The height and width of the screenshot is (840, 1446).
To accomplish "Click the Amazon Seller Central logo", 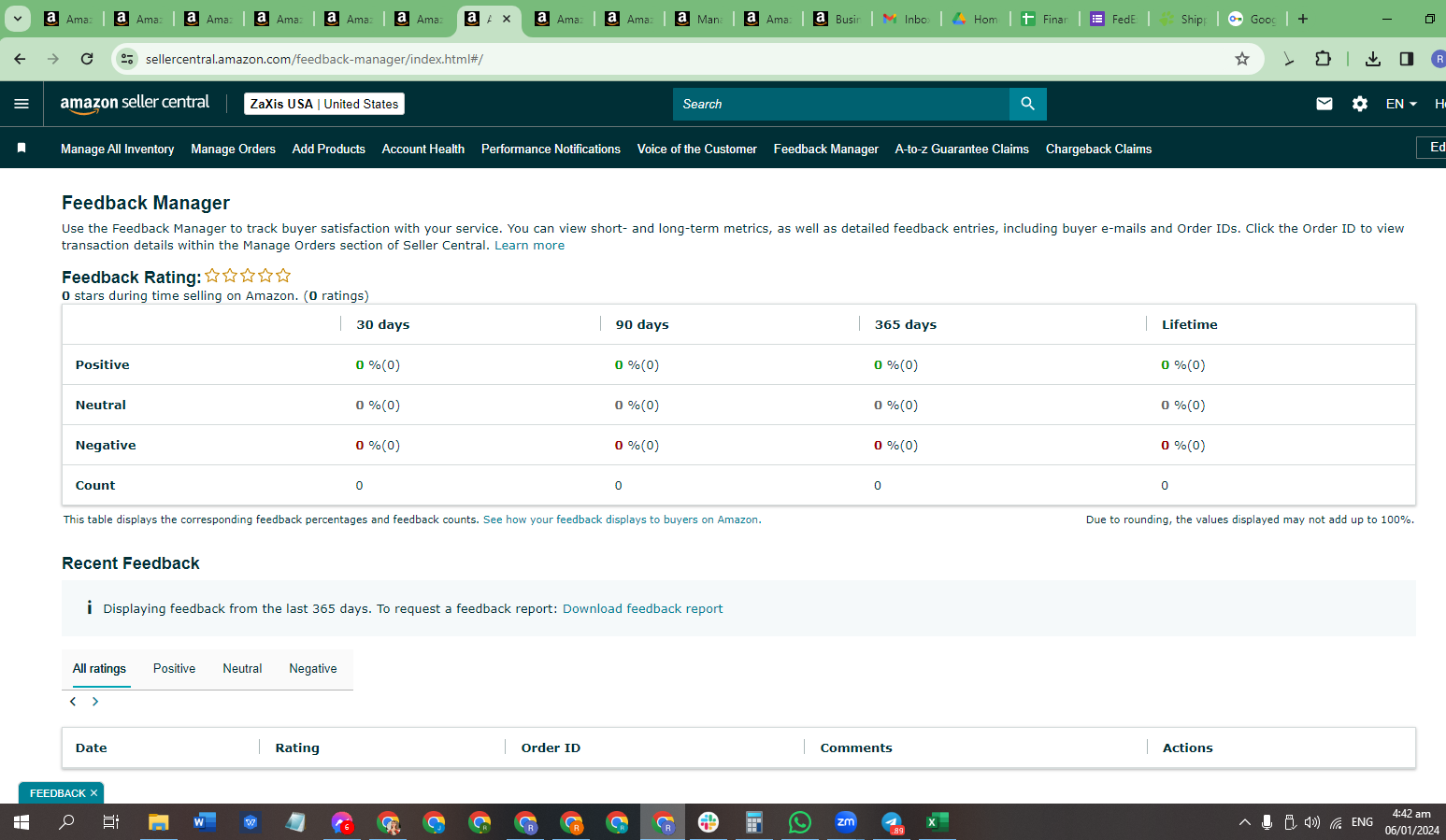I will [x=135, y=104].
